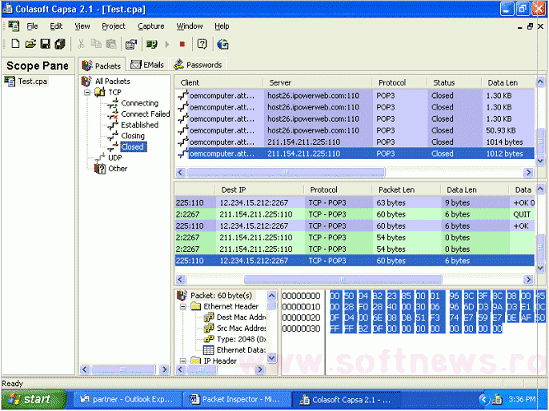
Task: Select the Other tree item
Action: 118,169
